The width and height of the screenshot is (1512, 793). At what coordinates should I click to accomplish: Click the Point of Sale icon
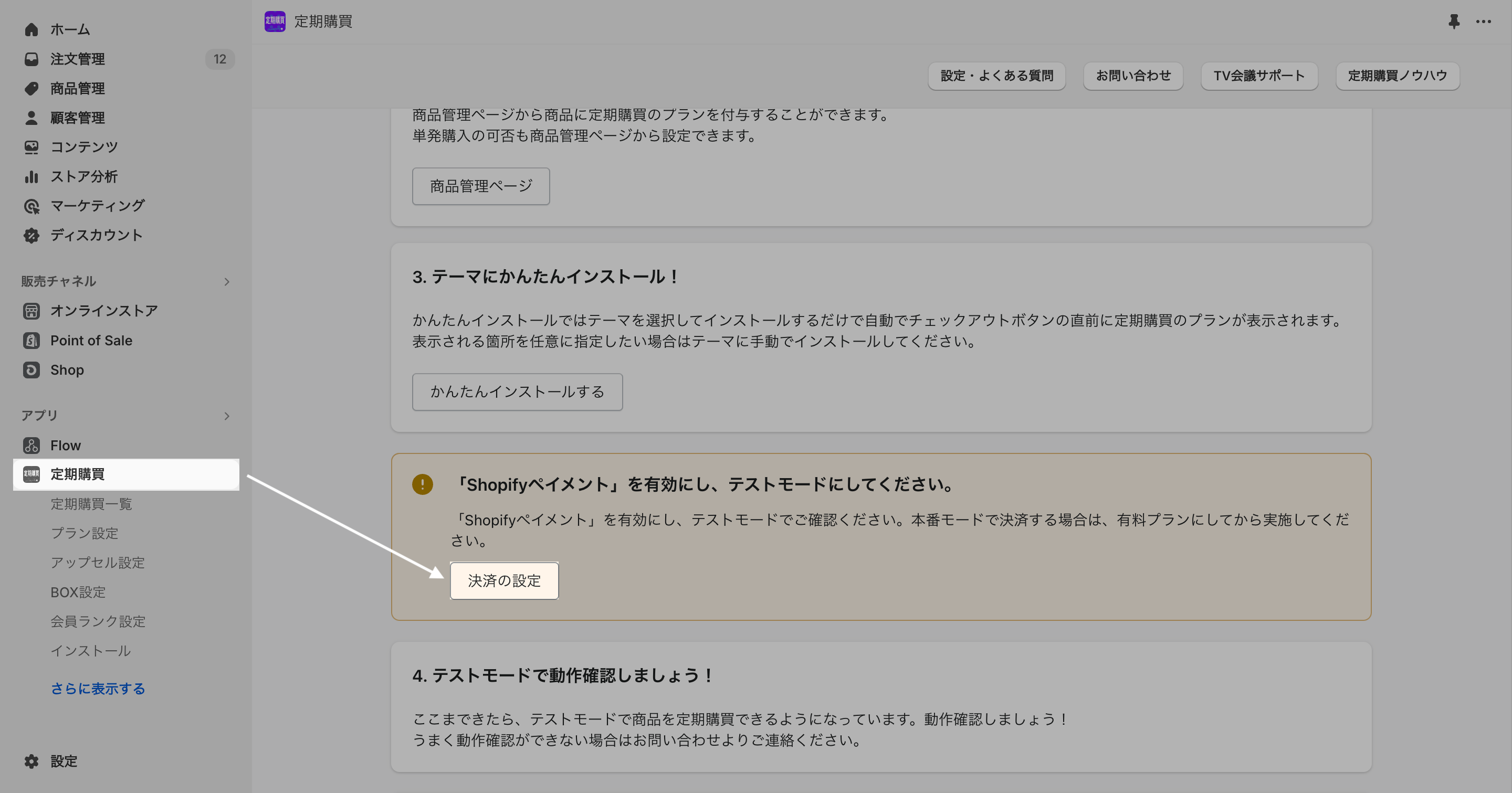coord(31,340)
